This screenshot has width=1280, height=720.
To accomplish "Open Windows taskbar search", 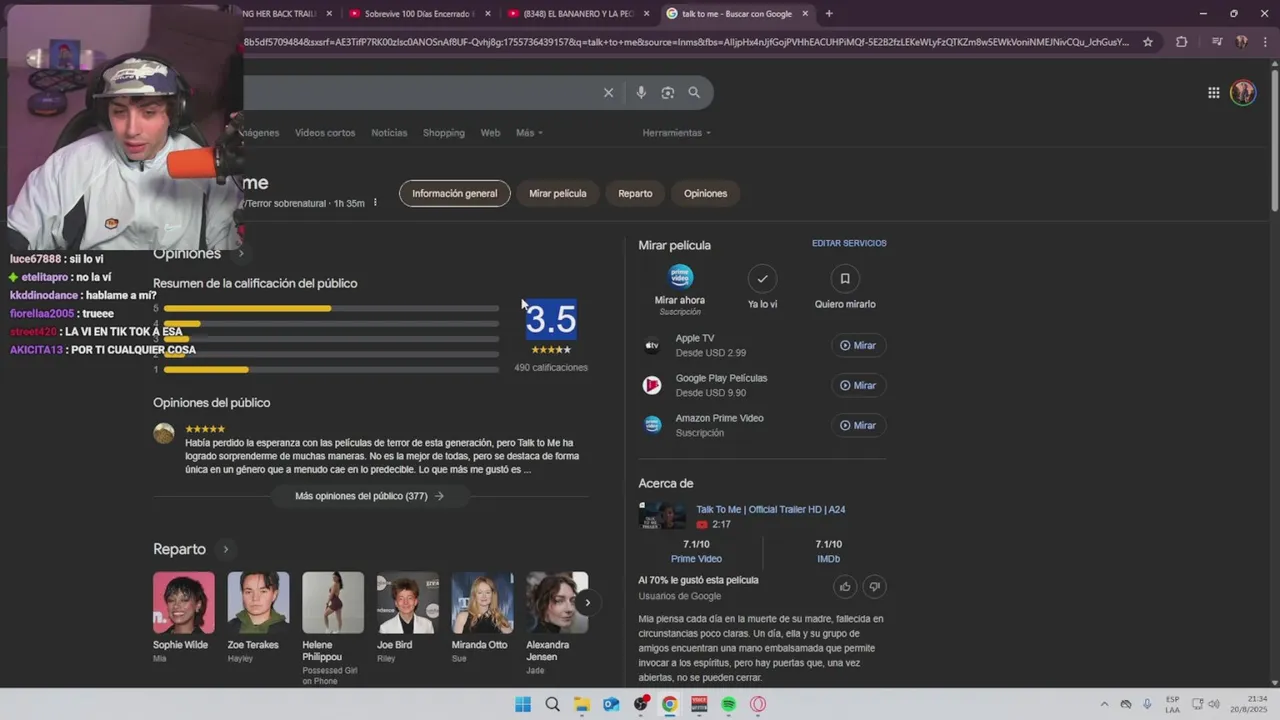I will click(x=552, y=704).
